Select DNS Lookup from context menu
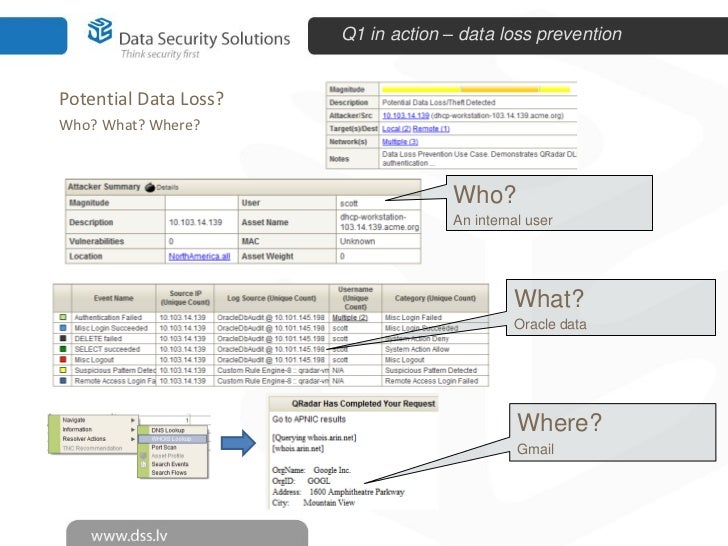728x546 pixels. coord(172,430)
